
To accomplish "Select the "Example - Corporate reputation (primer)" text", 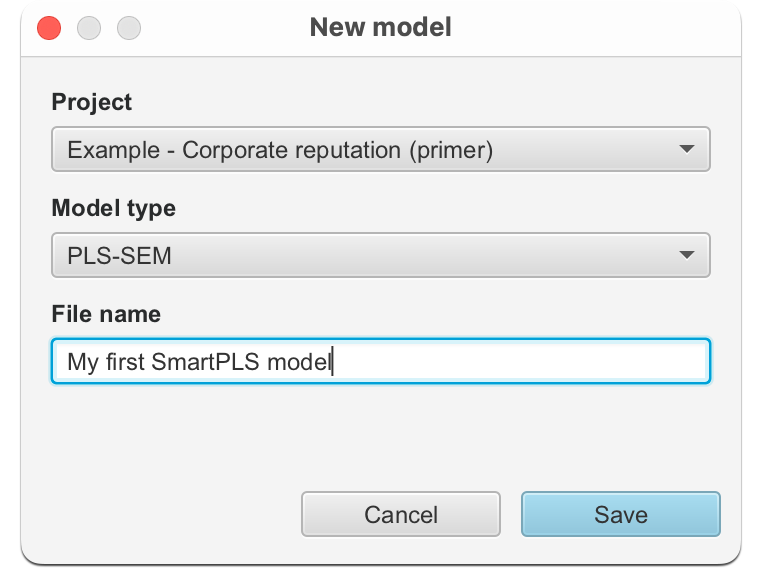I will (280, 151).
